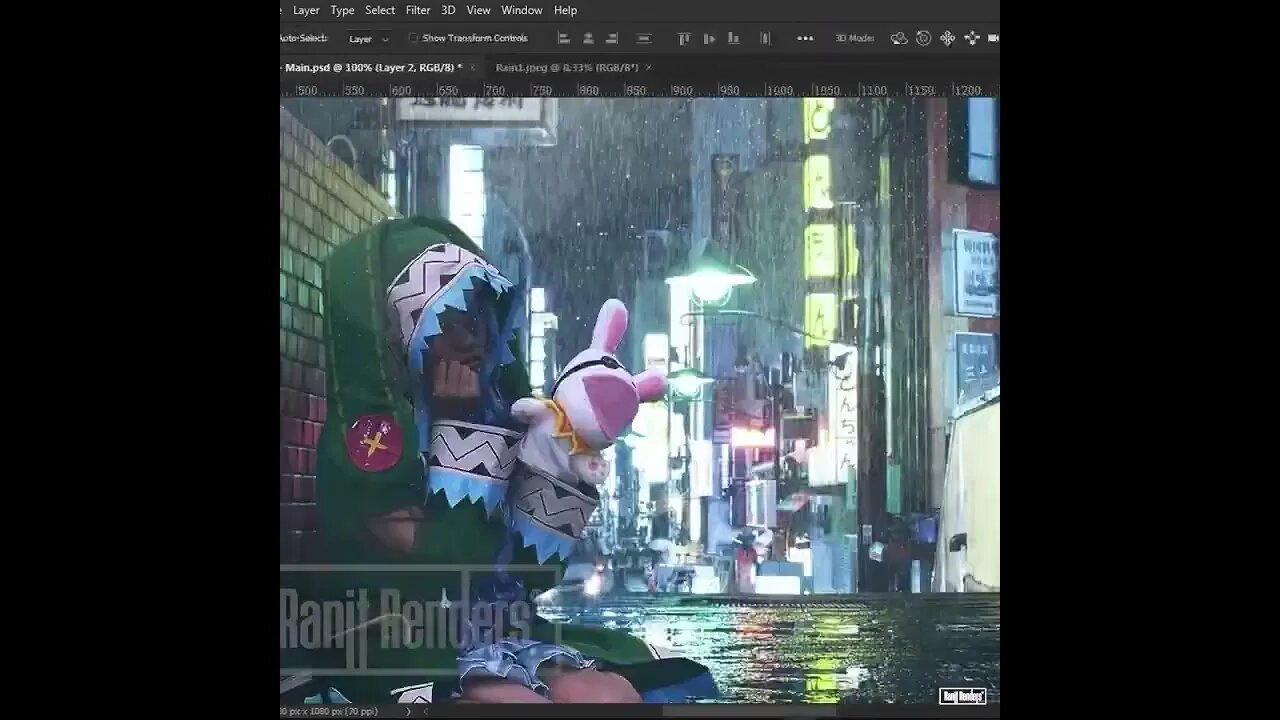This screenshot has height=720, width=1280.
Task: Select the Pan 3D camera mode
Action: click(947, 38)
